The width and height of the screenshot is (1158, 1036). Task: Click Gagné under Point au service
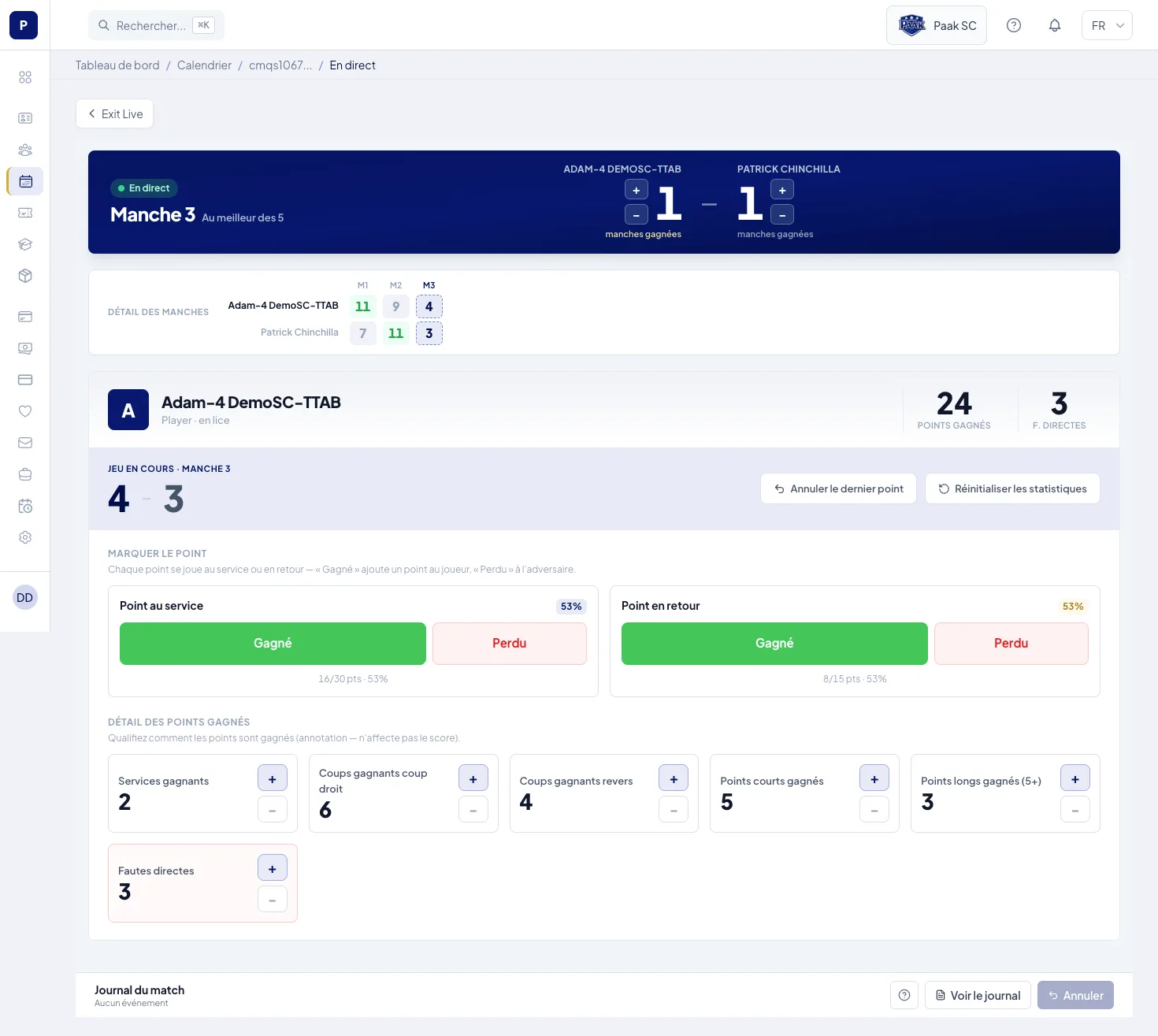point(273,644)
